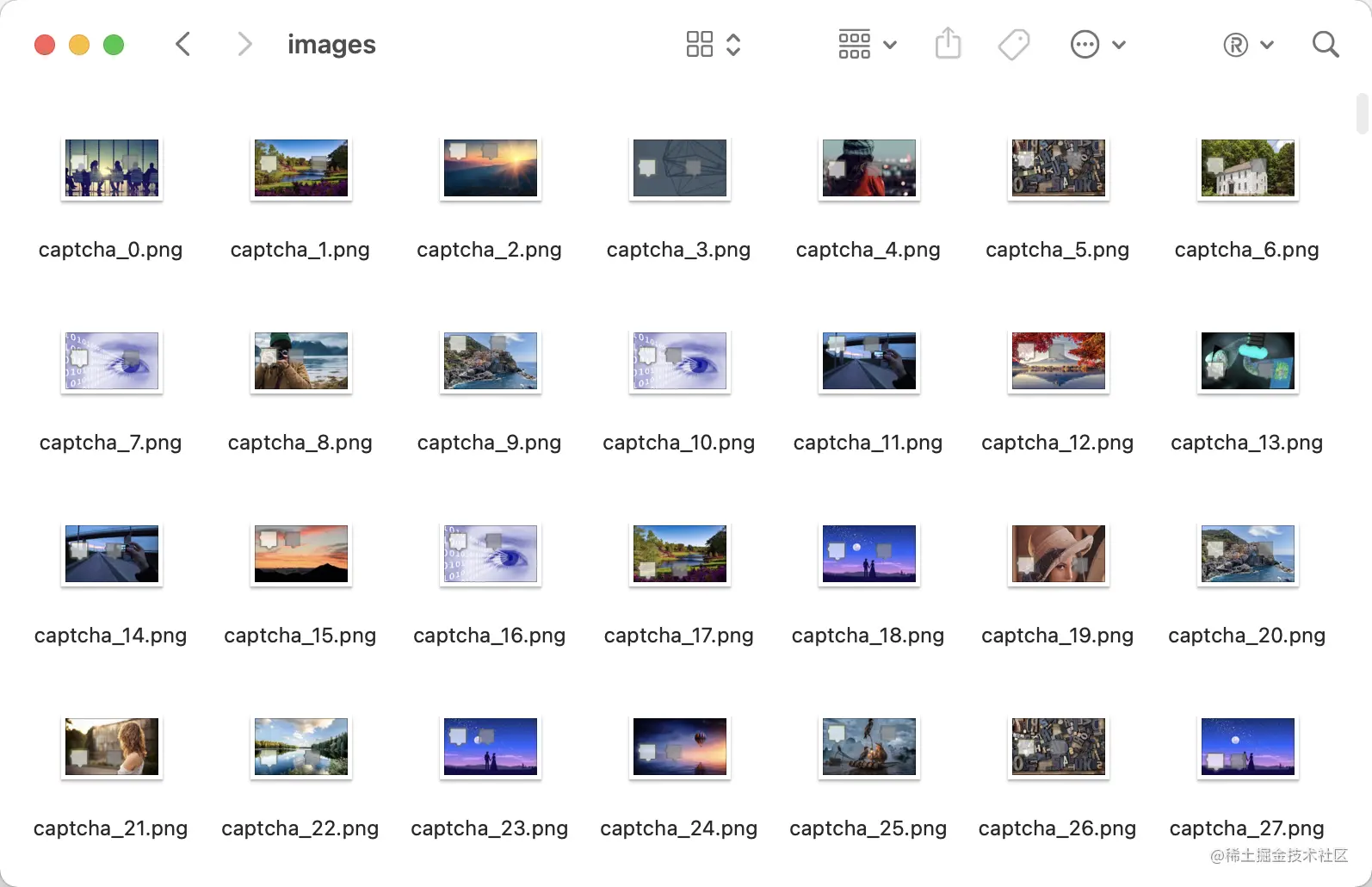The height and width of the screenshot is (887, 1372).
Task: Select the captcha_15.png thumbnail
Action: 301,554
